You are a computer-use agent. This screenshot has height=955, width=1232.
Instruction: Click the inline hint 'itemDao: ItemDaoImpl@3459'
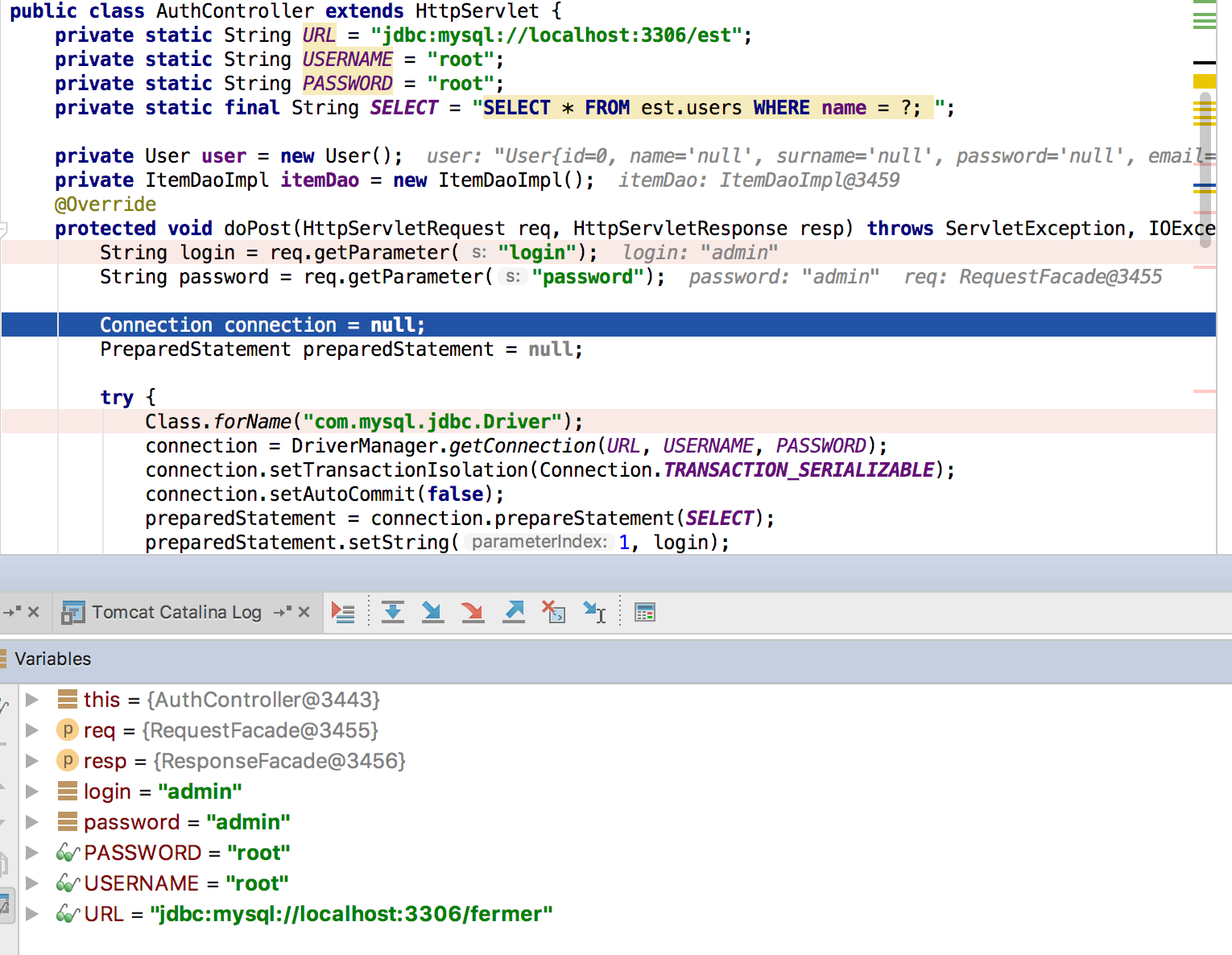759,180
